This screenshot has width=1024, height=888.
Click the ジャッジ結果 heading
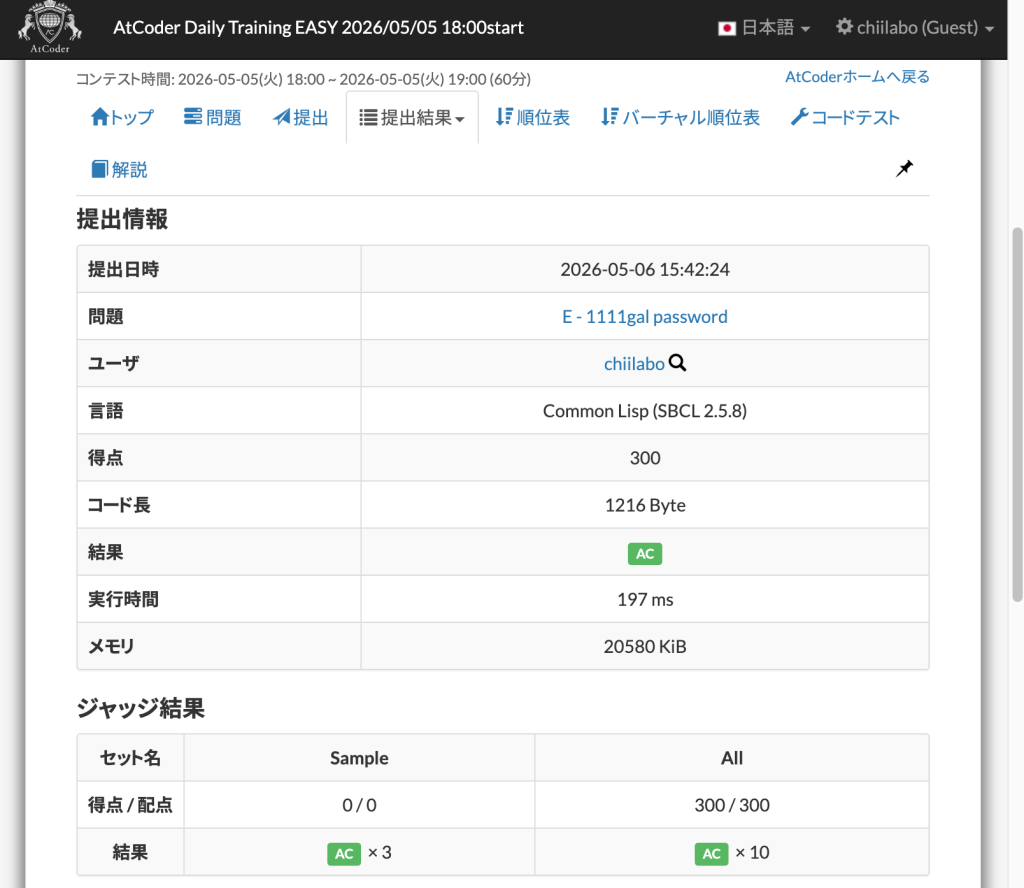[140, 708]
